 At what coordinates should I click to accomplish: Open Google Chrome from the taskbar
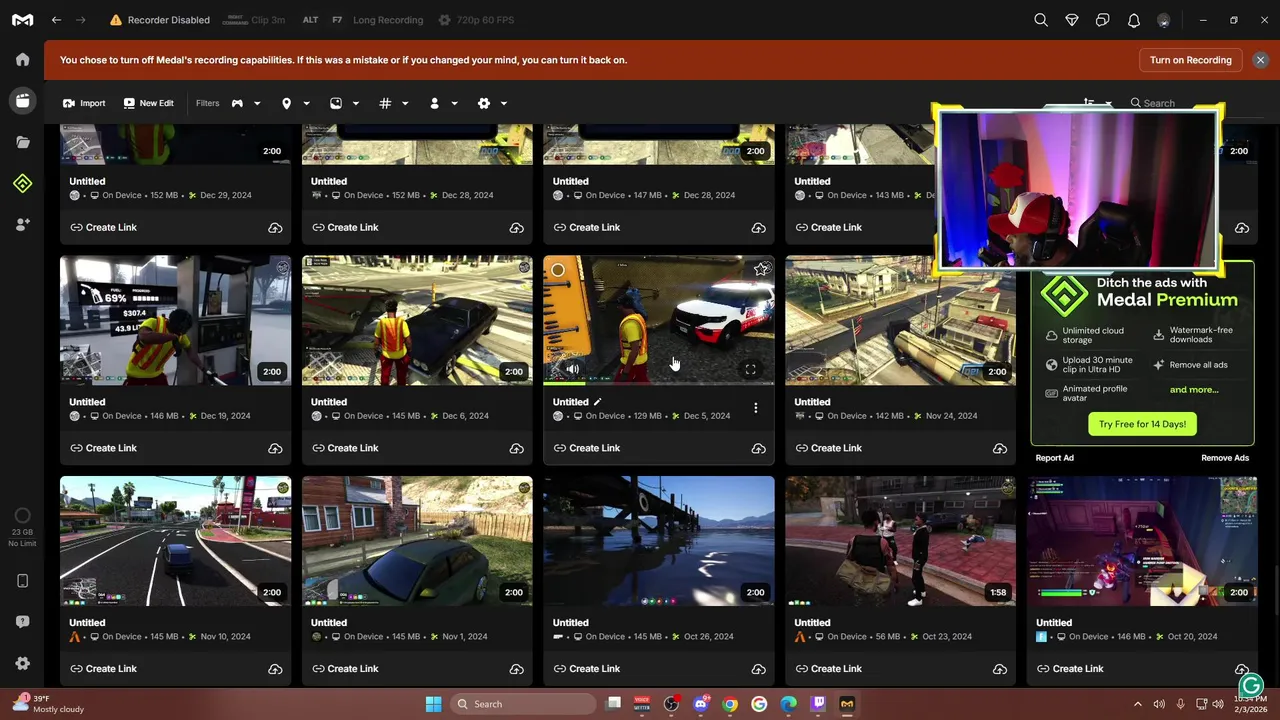click(x=730, y=704)
